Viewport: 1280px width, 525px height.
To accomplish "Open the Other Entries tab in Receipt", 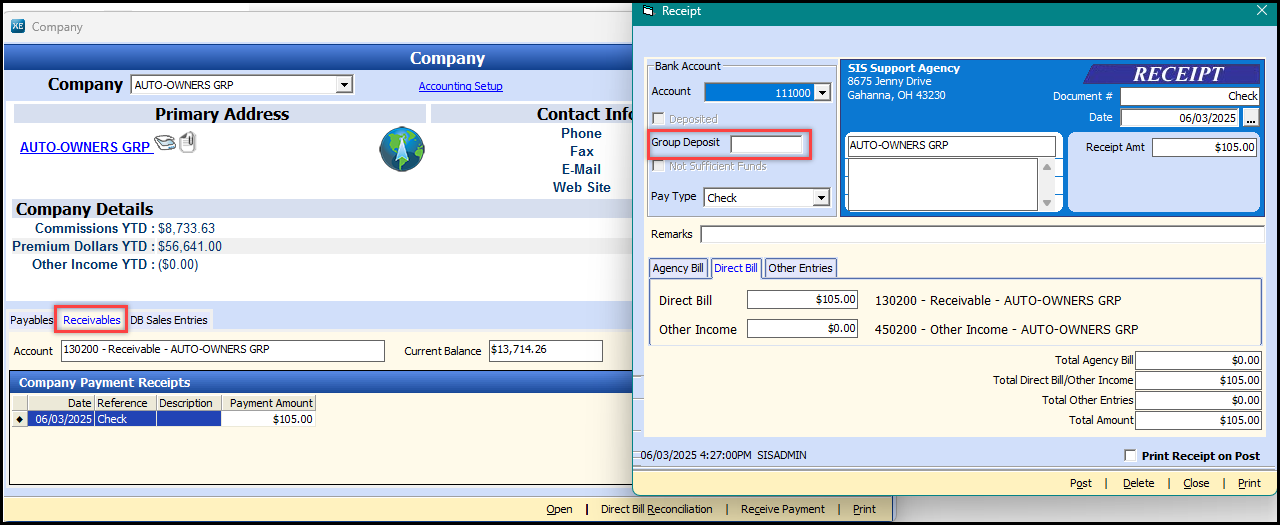I will (800, 268).
